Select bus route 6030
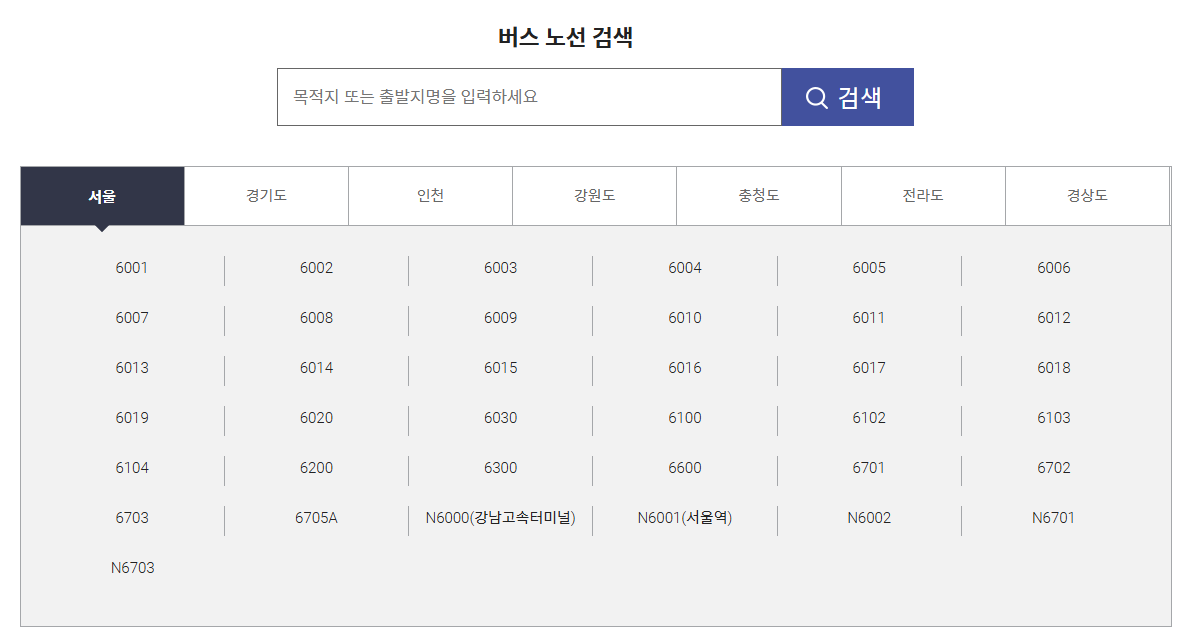 [501, 418]
